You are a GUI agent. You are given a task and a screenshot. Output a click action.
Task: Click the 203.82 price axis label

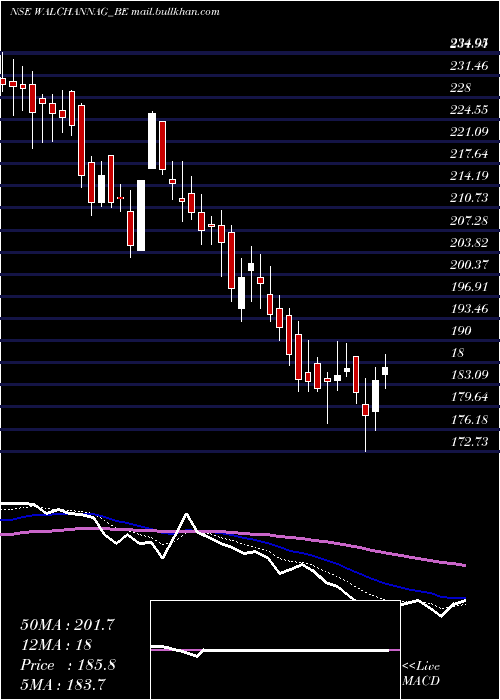coord(469,242)
